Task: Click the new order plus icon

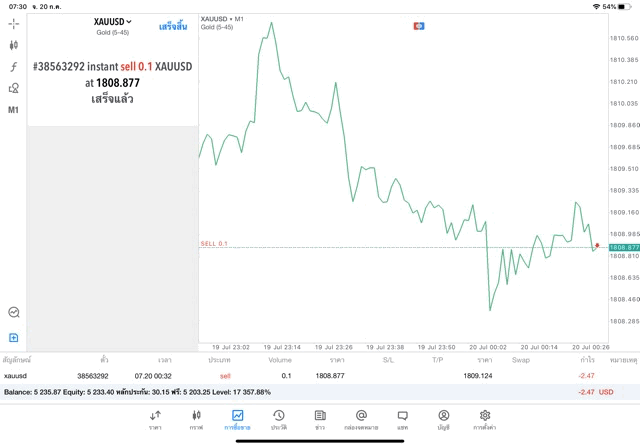Action: click(14, 337)
